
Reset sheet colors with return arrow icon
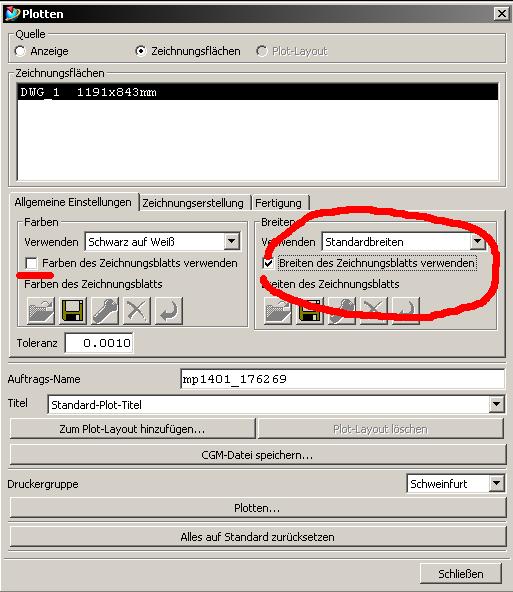169,311
